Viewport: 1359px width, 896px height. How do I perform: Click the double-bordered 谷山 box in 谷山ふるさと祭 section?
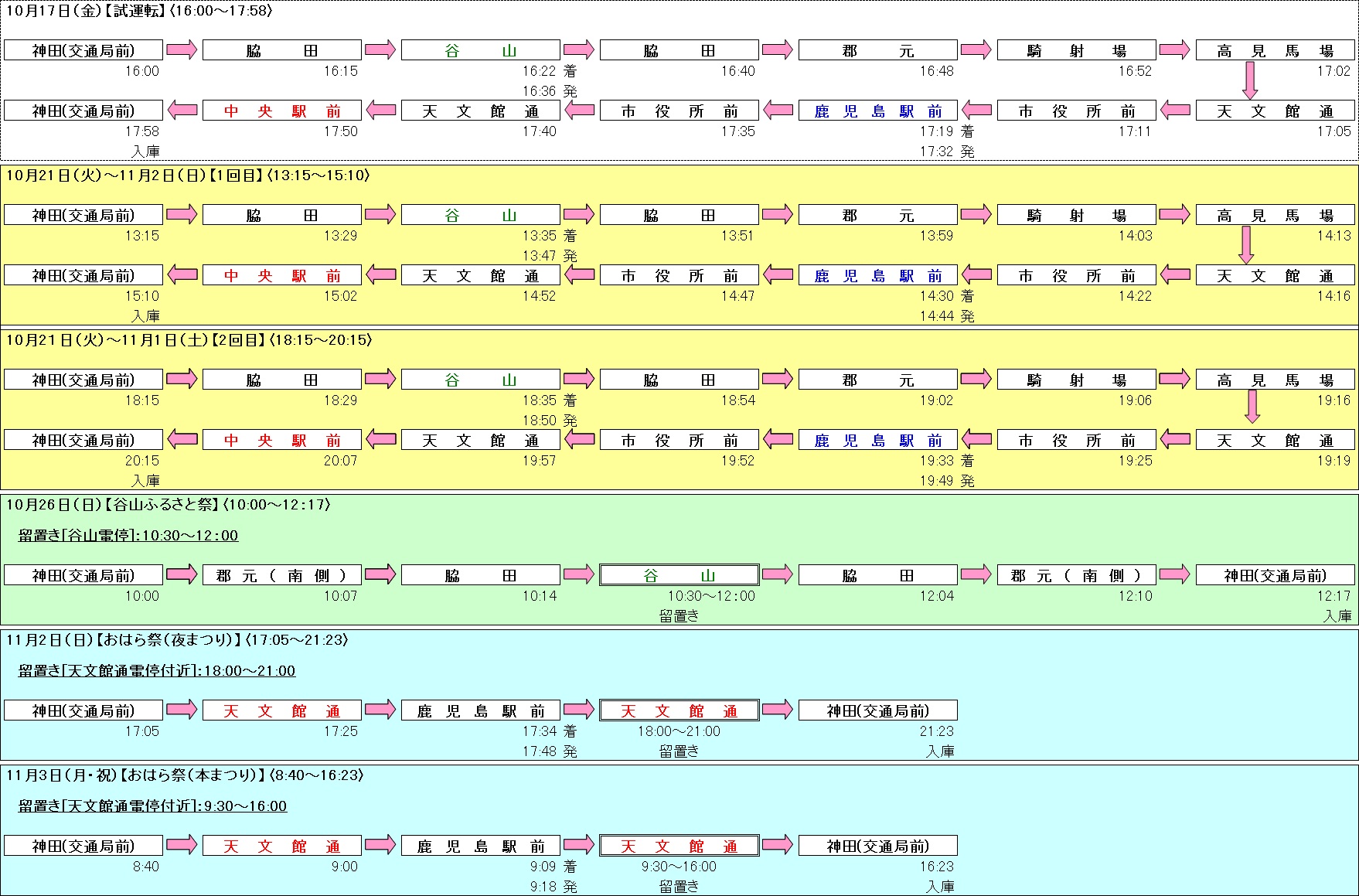tap(679, 575)
